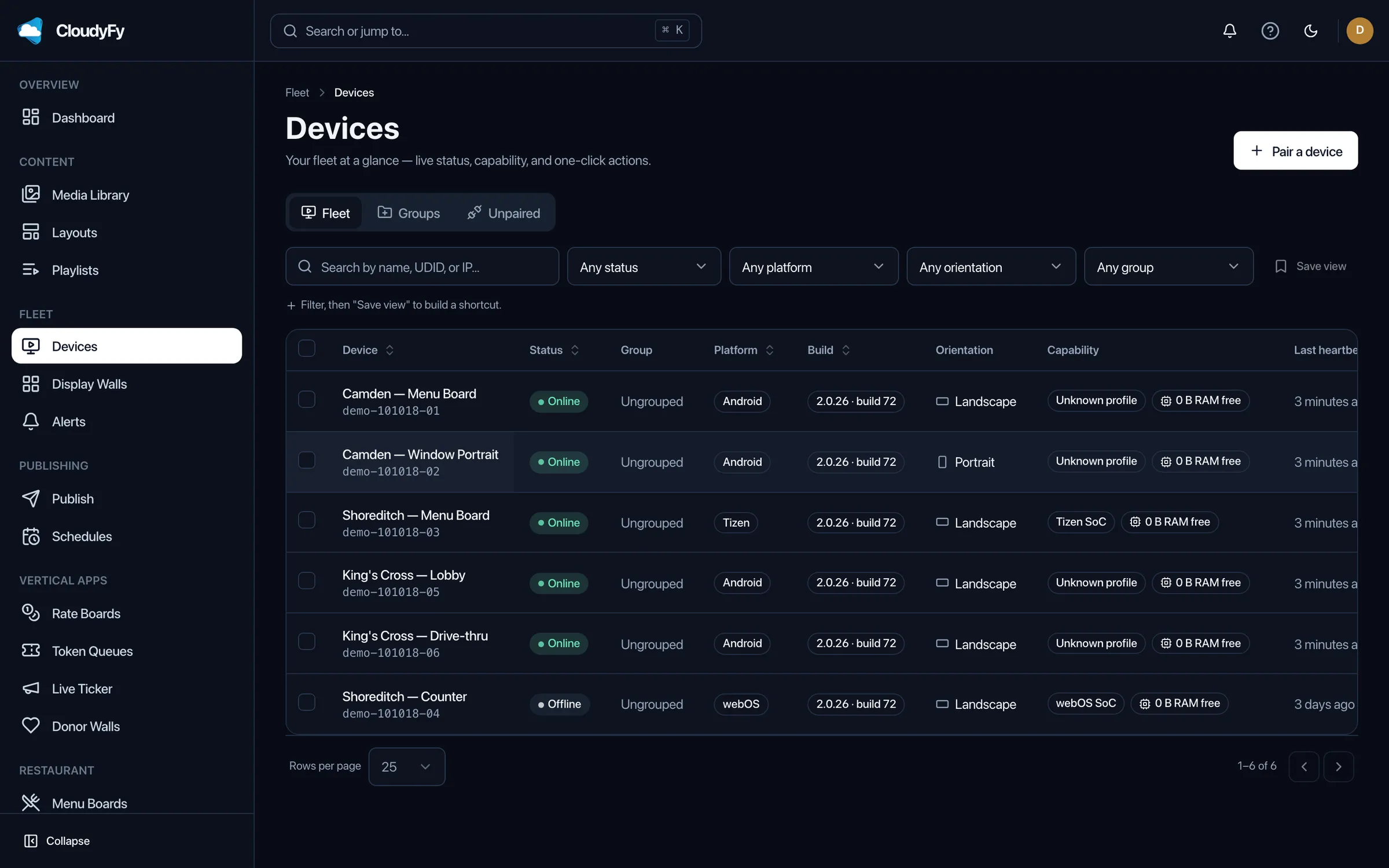Click '3 days ago' heartbeat cell
The width and height of the screenshot is (1389, 868).
pos(1324,704)
